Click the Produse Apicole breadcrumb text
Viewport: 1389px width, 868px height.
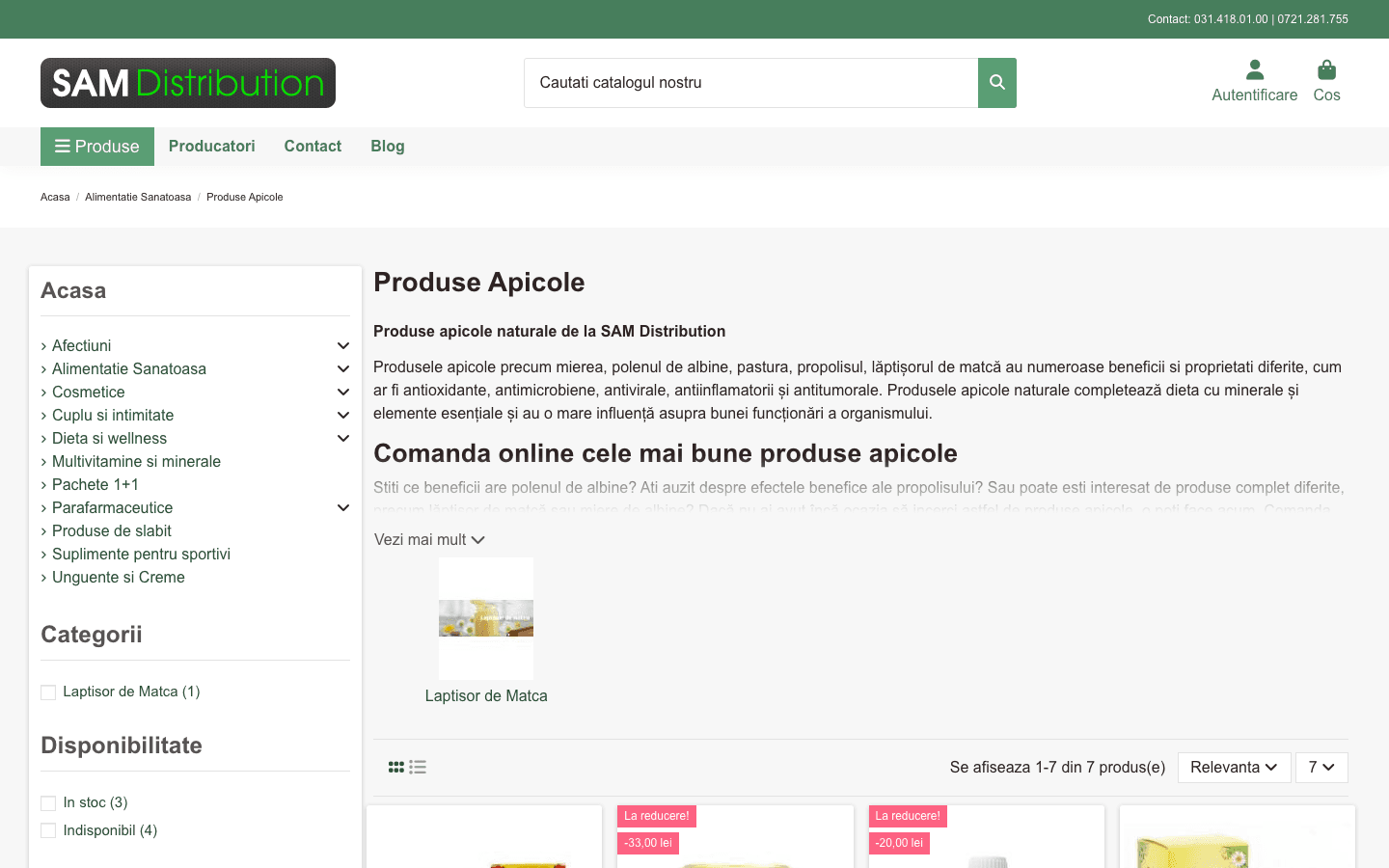(x=245, y=197)
